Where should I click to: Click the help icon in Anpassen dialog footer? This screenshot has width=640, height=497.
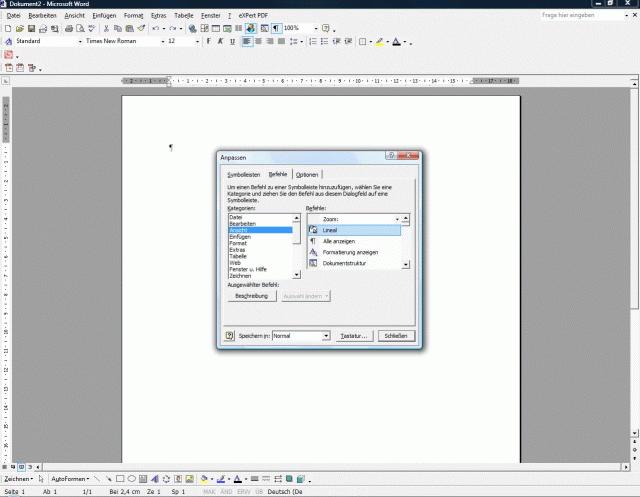pyautogui.click(x=230, y=335)
